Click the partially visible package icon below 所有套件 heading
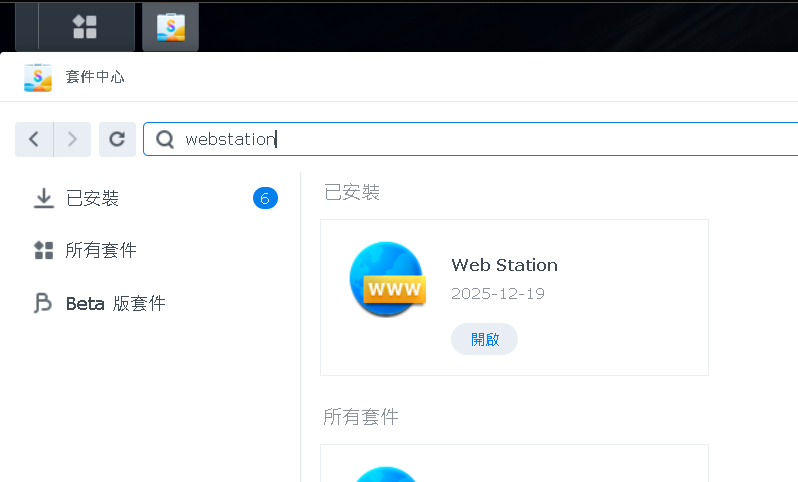 [386, 473]
